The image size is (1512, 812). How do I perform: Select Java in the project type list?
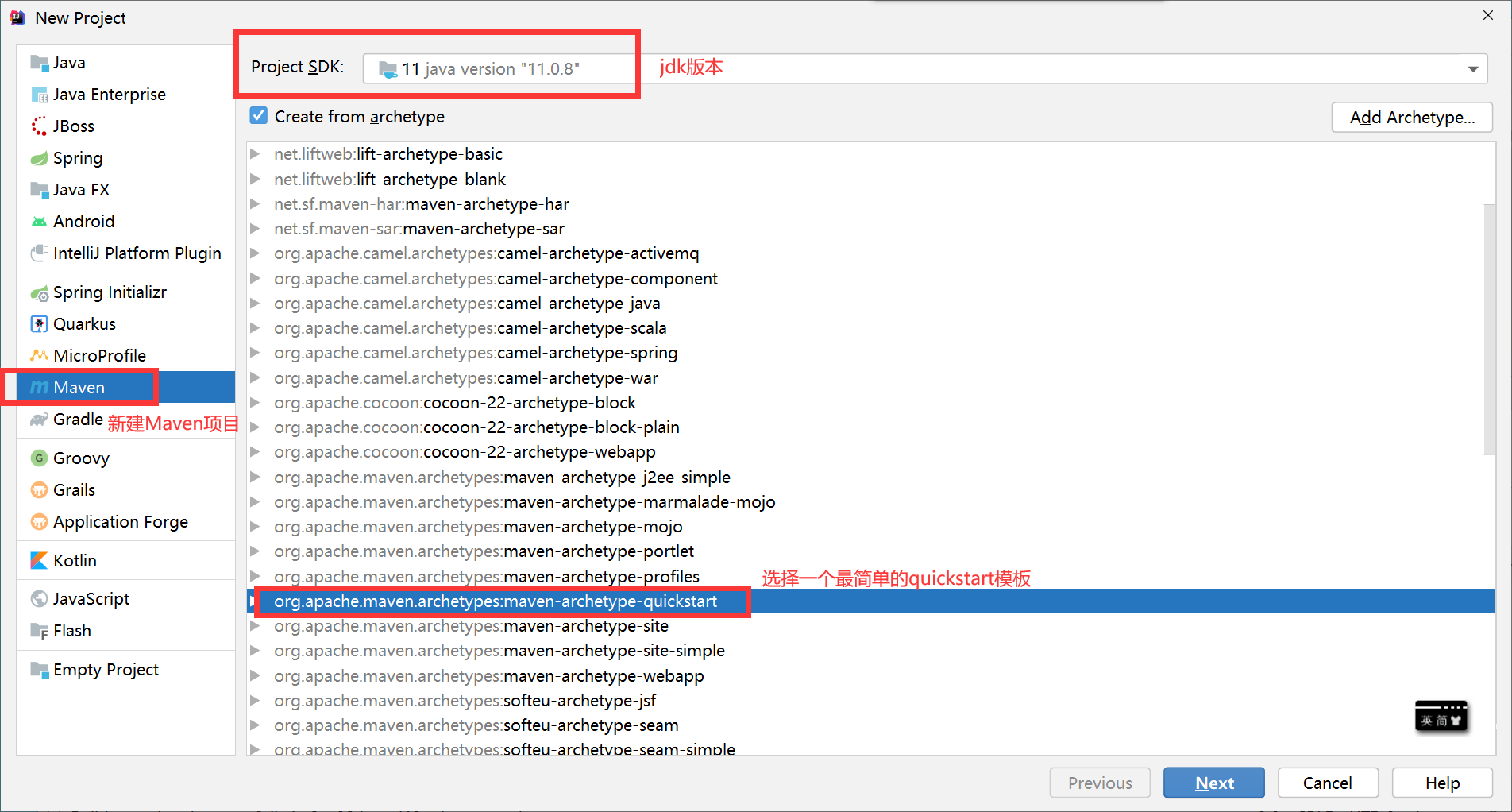tap(125, 63)
